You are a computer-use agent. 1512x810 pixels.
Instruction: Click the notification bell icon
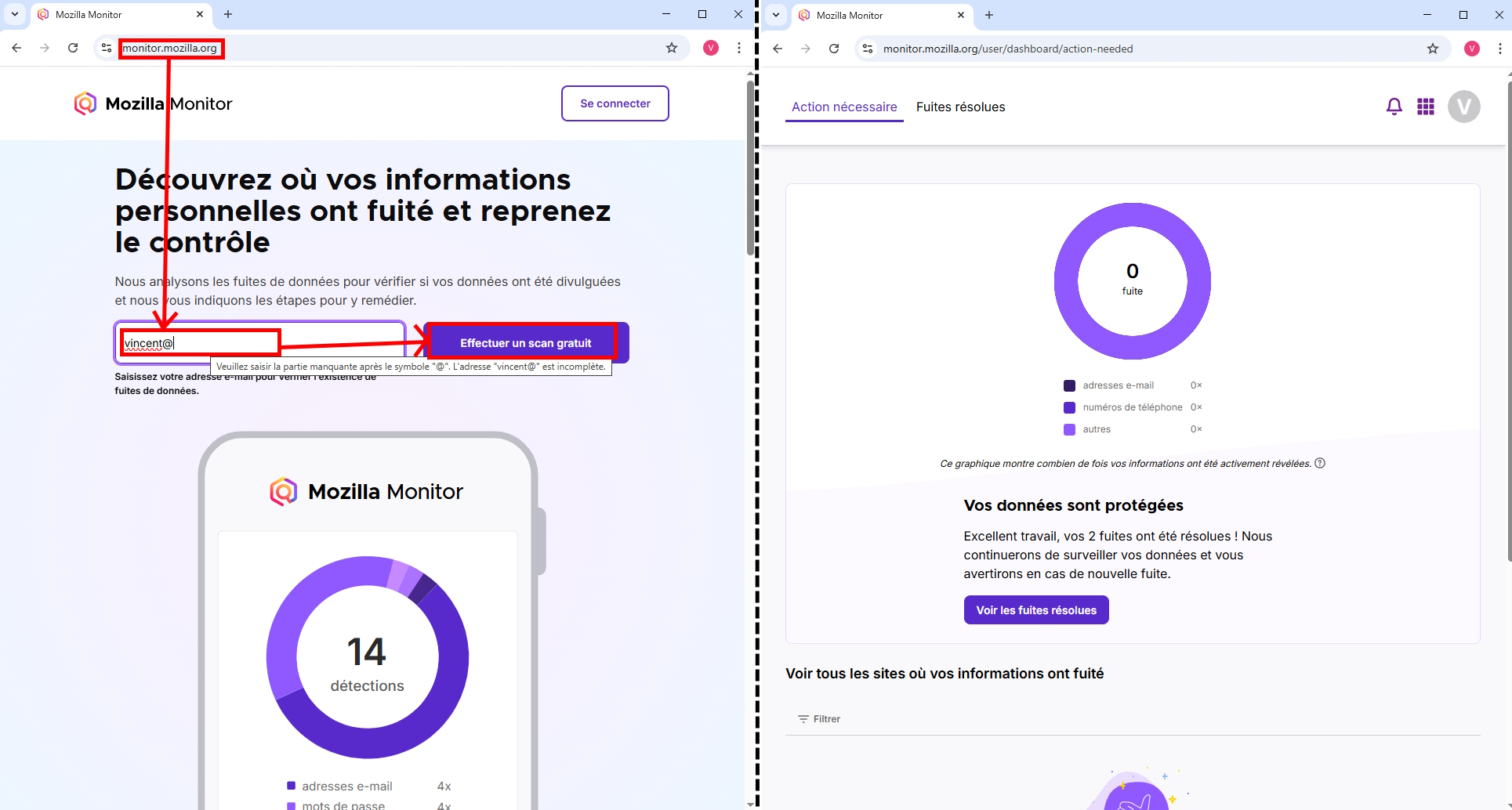(1394, 107)
